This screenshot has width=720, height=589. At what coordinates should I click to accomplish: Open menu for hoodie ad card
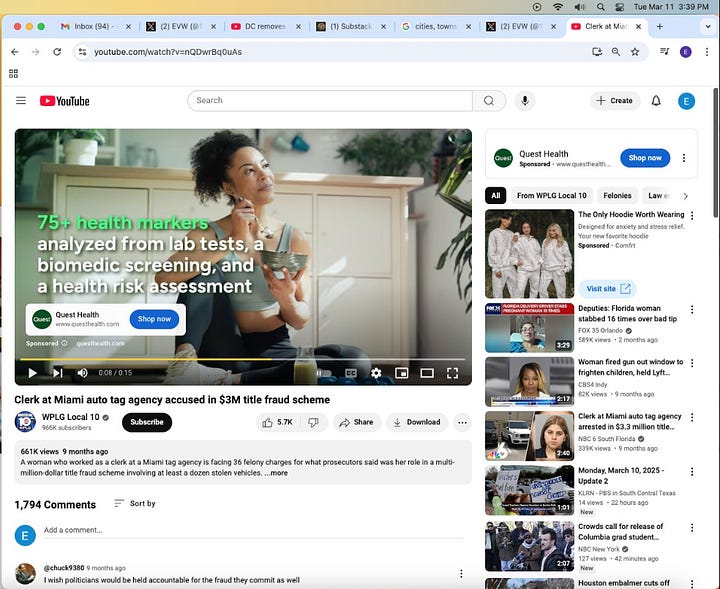[x=692, y=215]
